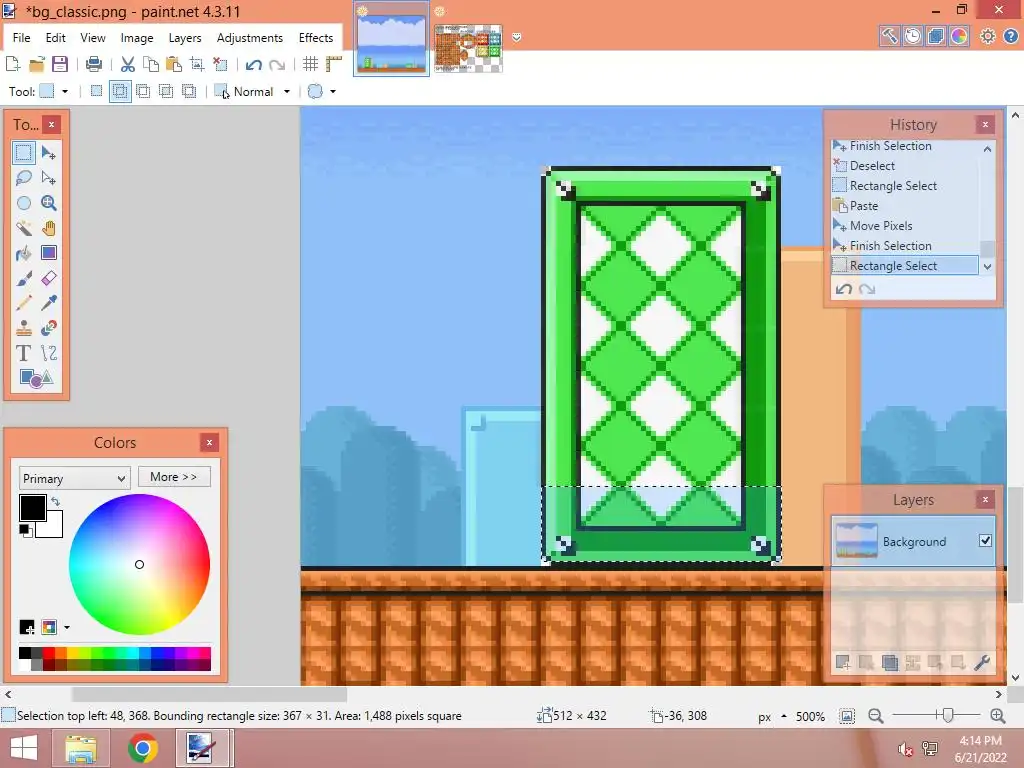
Task: Select the Paintbrush tool
Action: point(24,278)
